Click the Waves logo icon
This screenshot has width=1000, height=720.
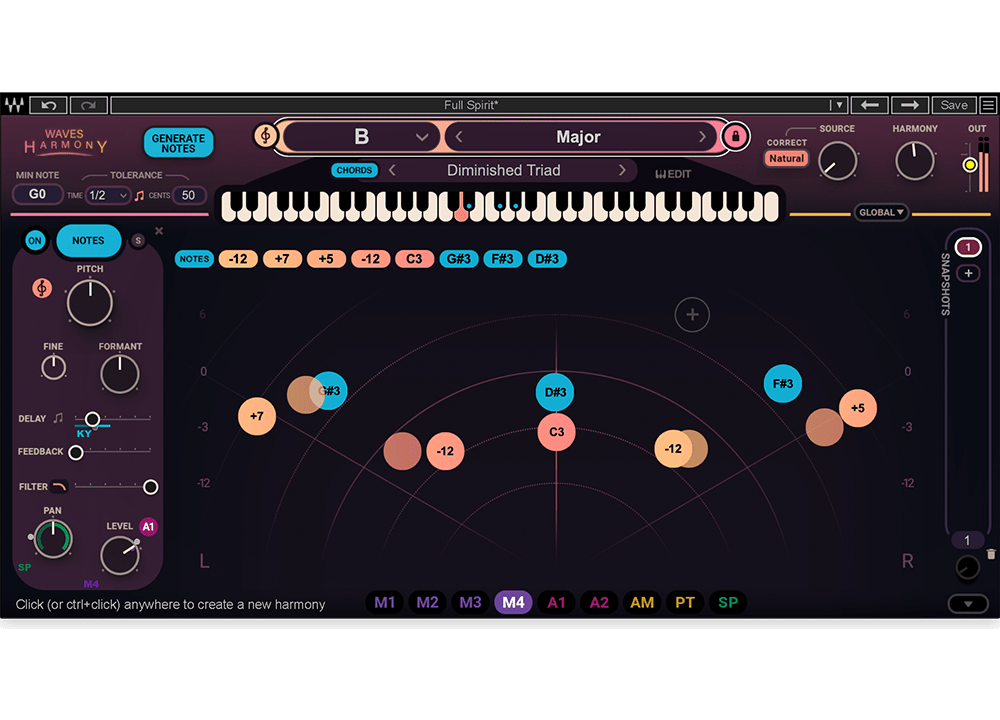click(14, 105)
